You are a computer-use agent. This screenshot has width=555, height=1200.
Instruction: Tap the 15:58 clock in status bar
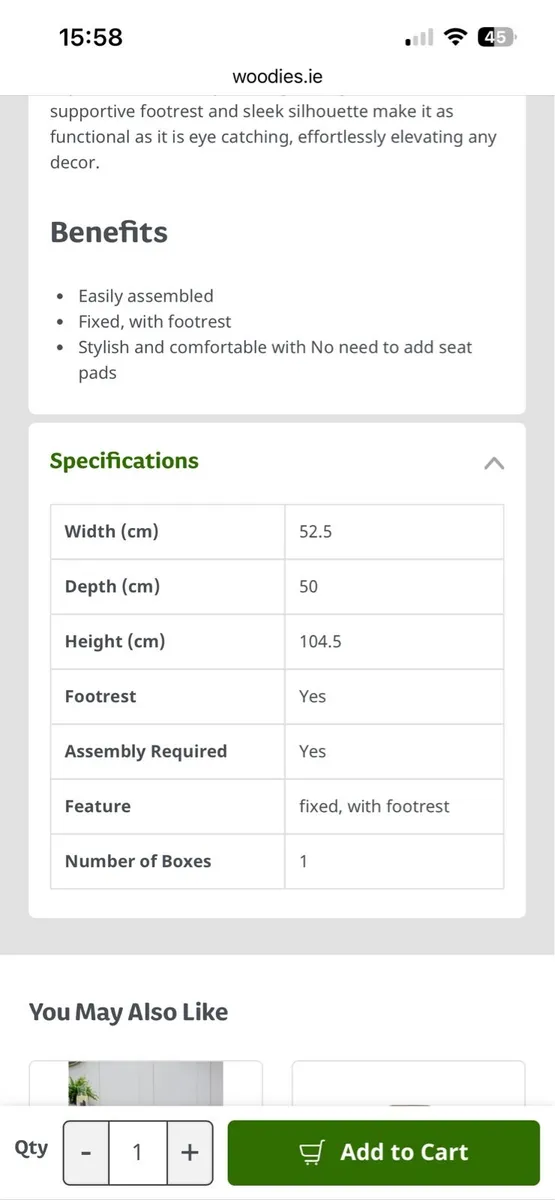tap(91, 37)
